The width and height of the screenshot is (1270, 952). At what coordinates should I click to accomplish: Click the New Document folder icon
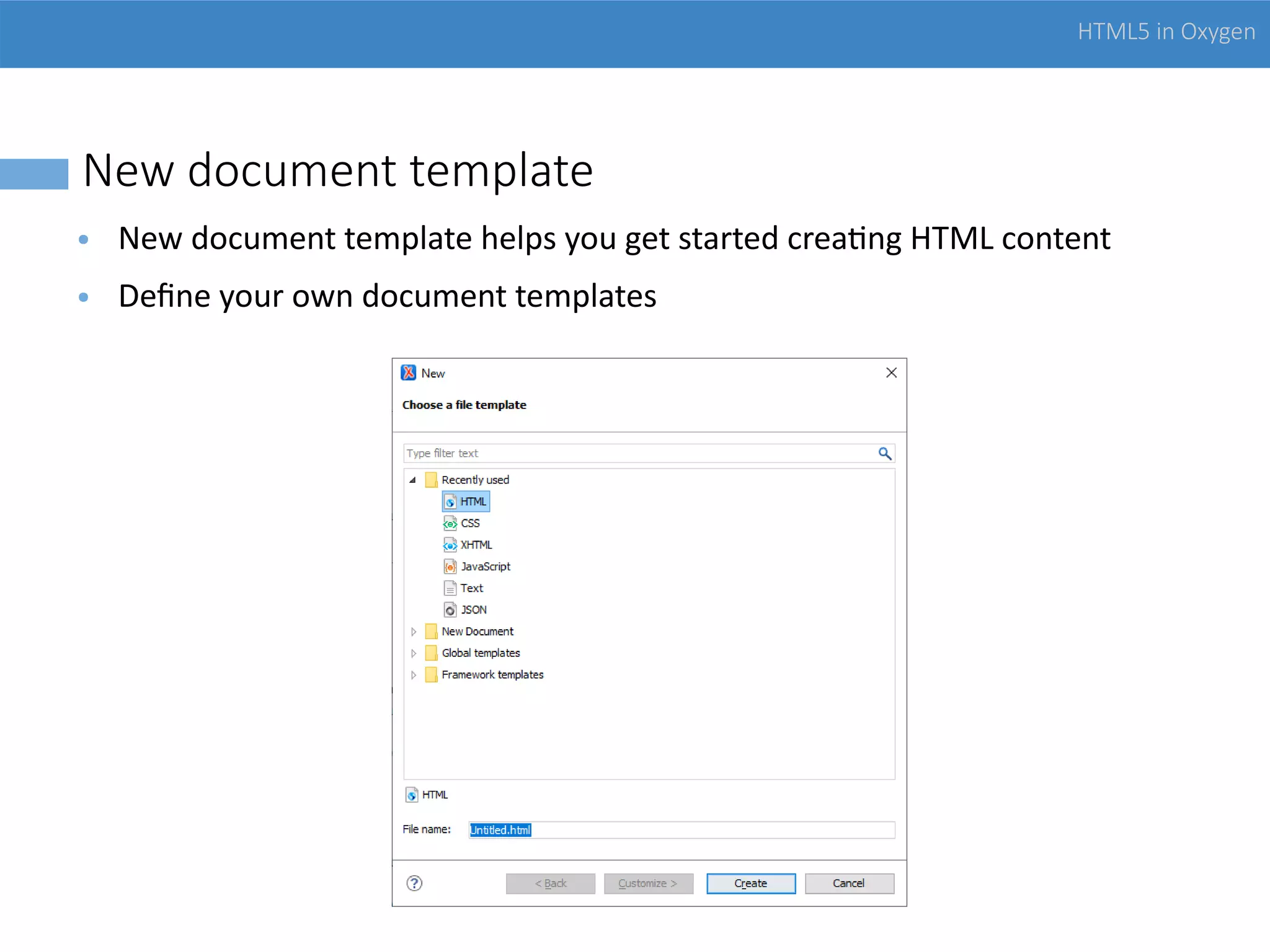tap(432, 632)
